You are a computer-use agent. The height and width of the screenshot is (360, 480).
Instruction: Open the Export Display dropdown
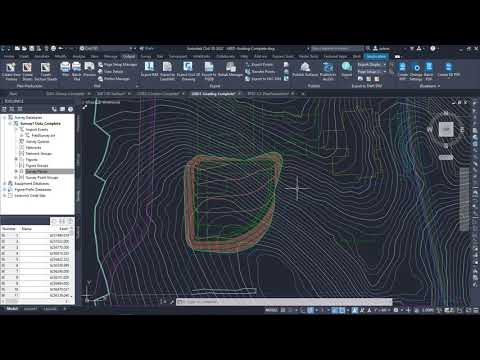(372, 64)
